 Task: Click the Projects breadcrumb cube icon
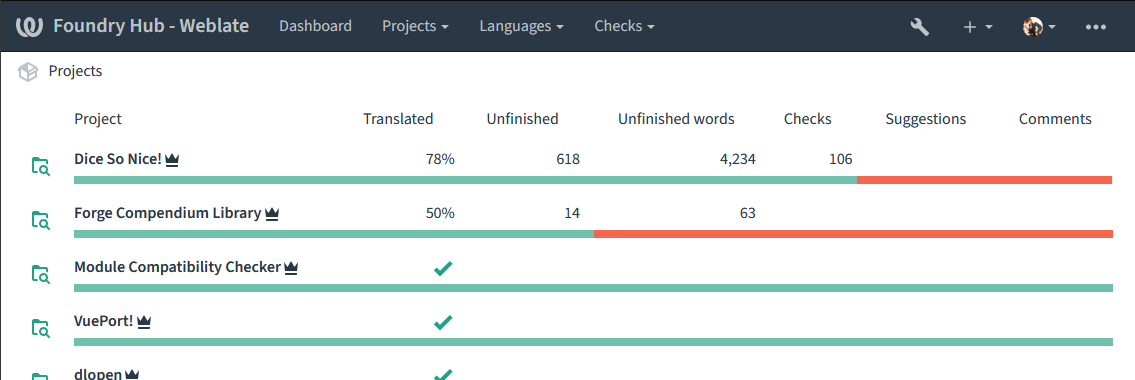click(28, 72)
